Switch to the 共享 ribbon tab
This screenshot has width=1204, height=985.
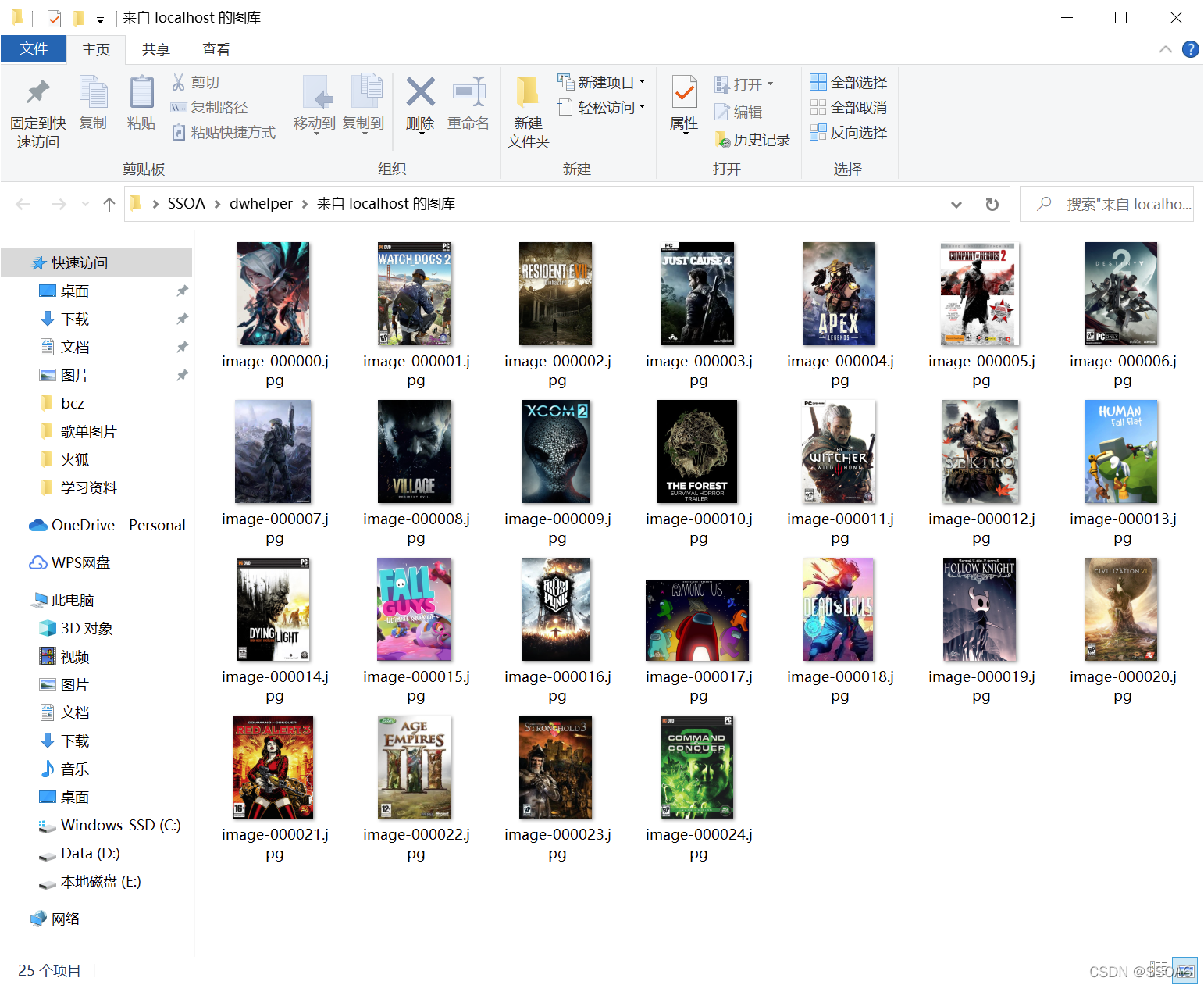coord(156,49)
